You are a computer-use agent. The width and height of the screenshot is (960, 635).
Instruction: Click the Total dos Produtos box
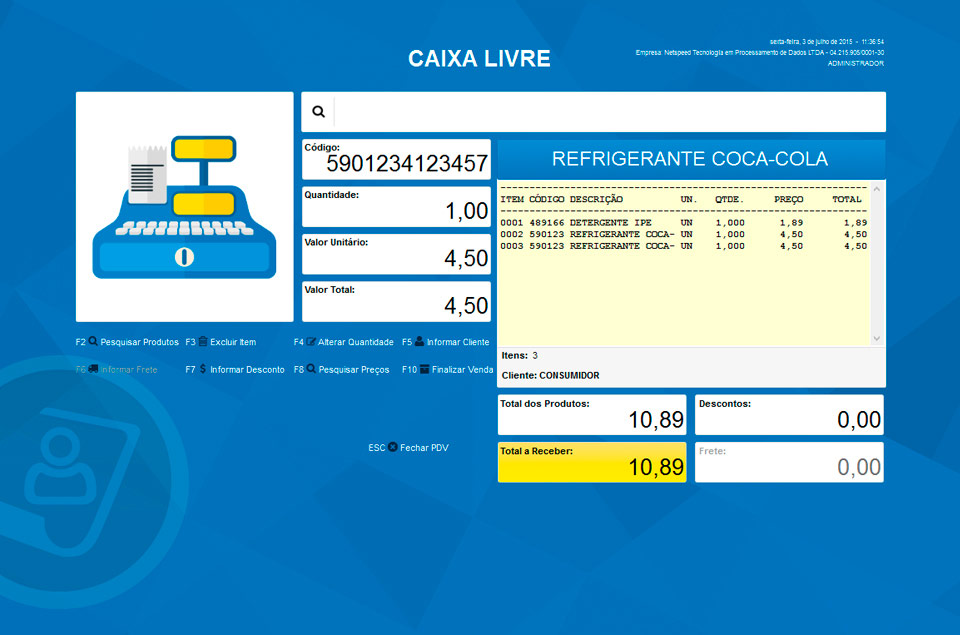pyautogui.click(x=592, y=415)
